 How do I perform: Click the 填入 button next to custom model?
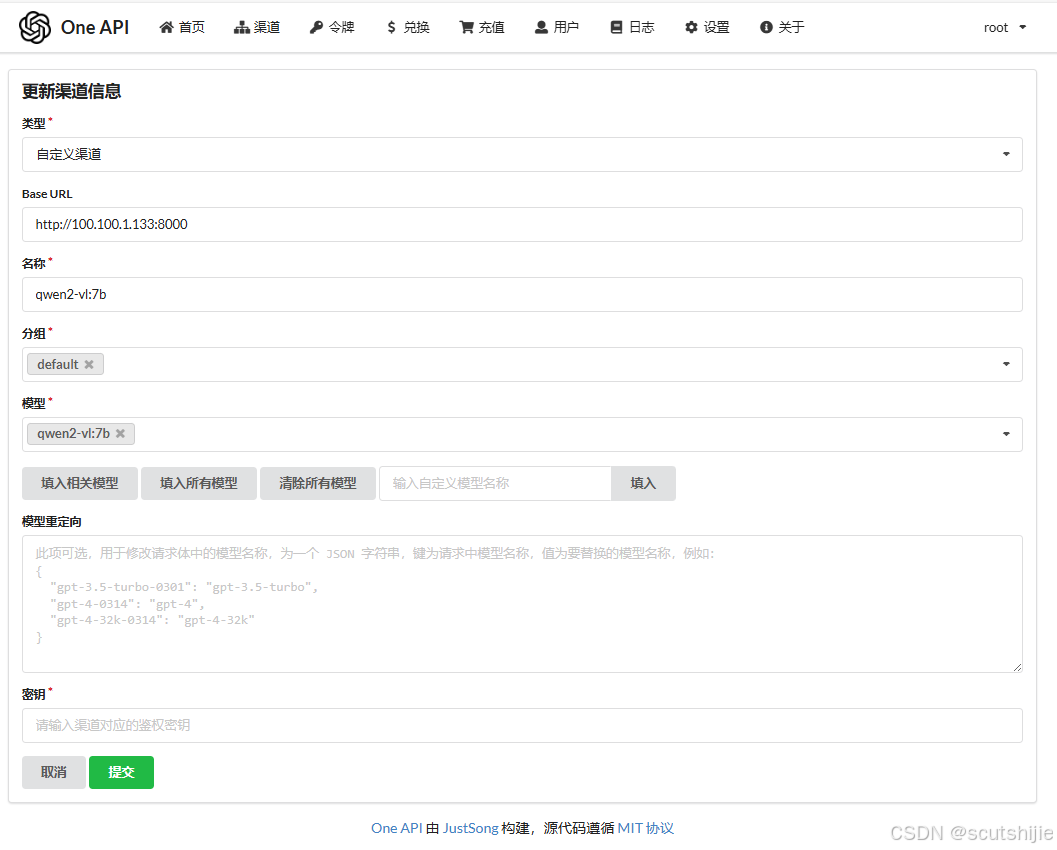643,483
